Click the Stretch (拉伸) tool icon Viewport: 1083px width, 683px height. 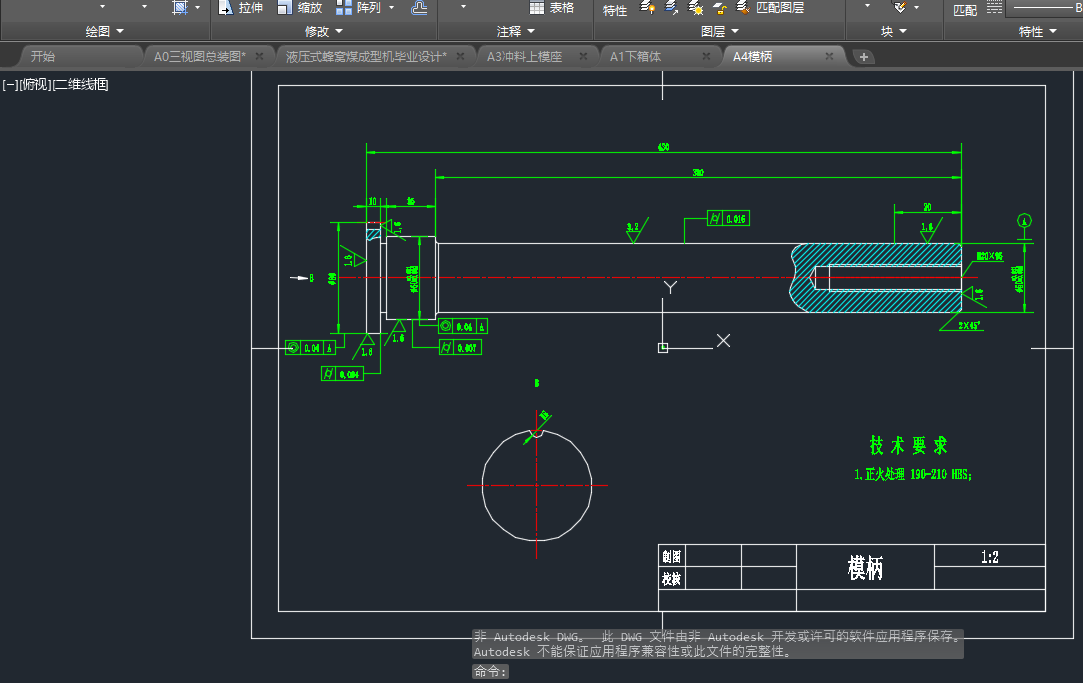click(226, 8)
